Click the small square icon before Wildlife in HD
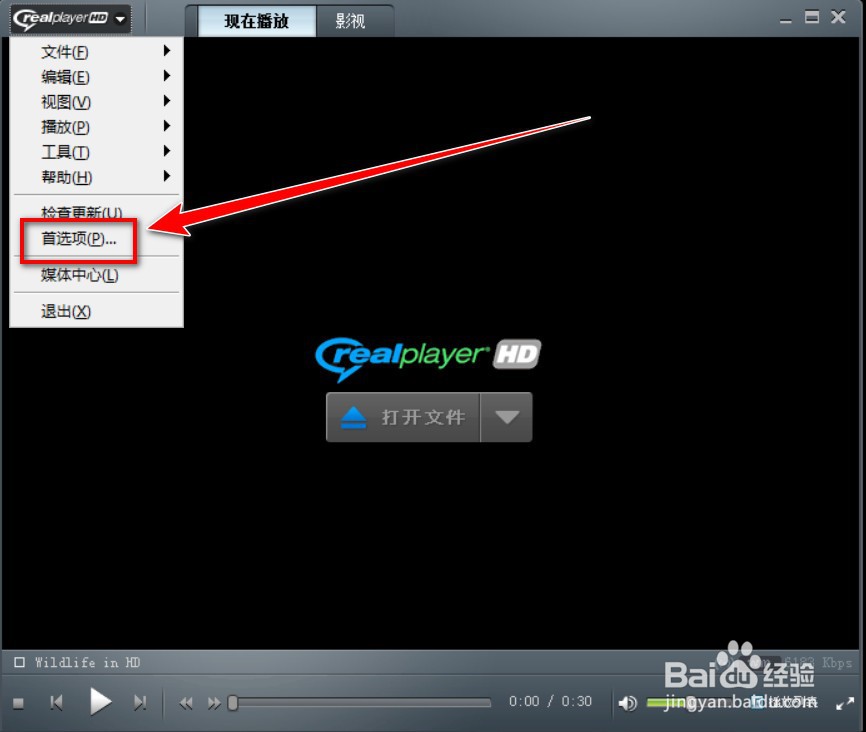This screenshot has height=732, width=866. point(20,662)
